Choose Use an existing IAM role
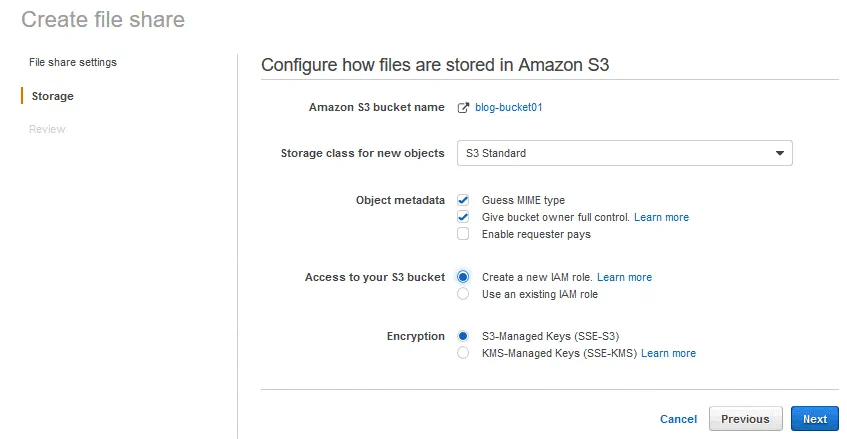Screen dimensions: 847x439 [x=463, y=294]
